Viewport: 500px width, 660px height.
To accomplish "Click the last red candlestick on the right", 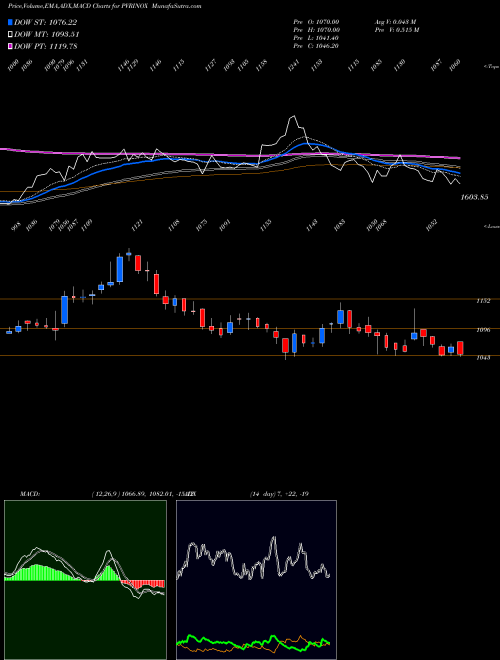I will (x=460, y=348).
